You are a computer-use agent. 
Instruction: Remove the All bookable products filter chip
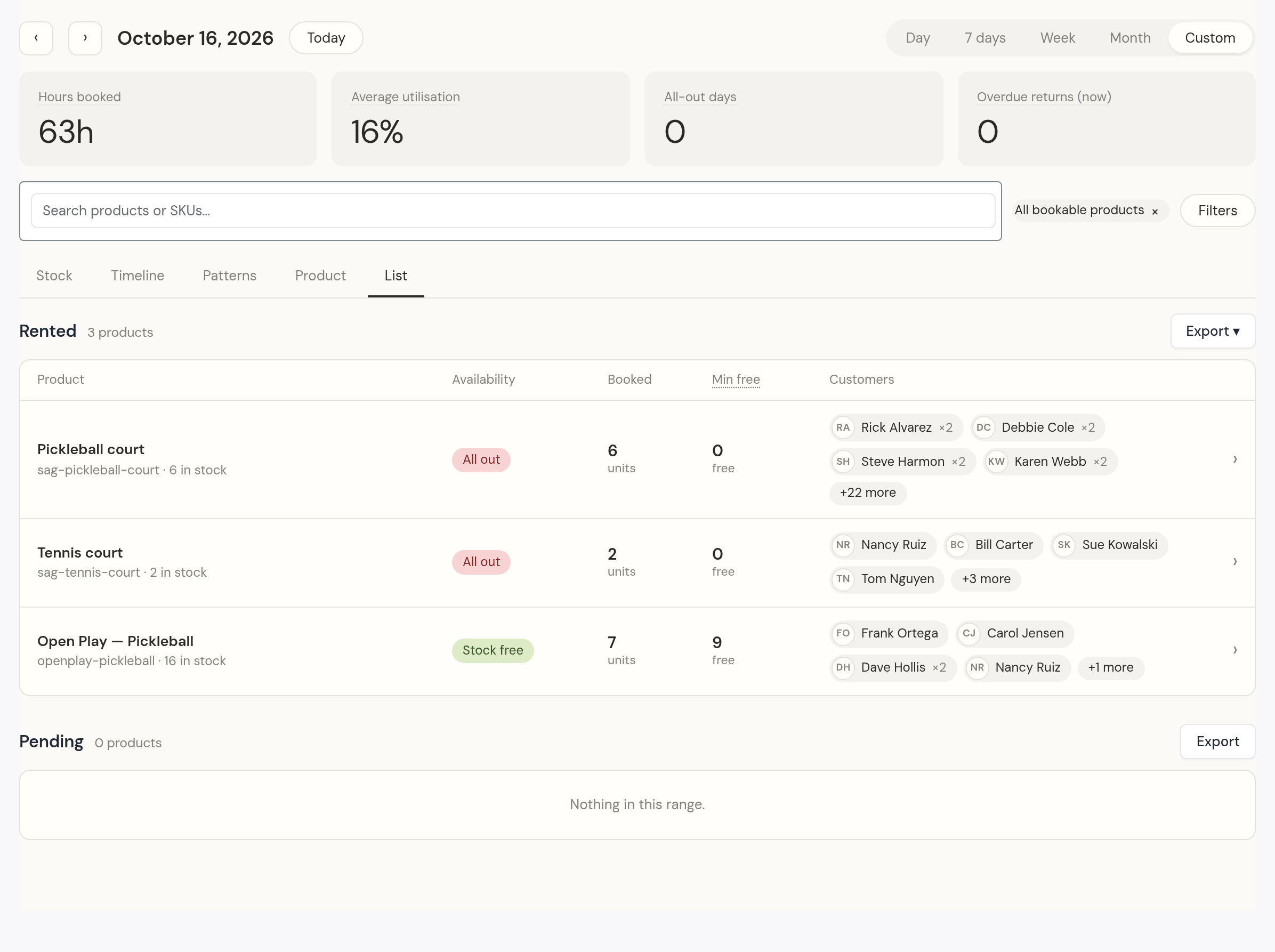coord(1155,212)
